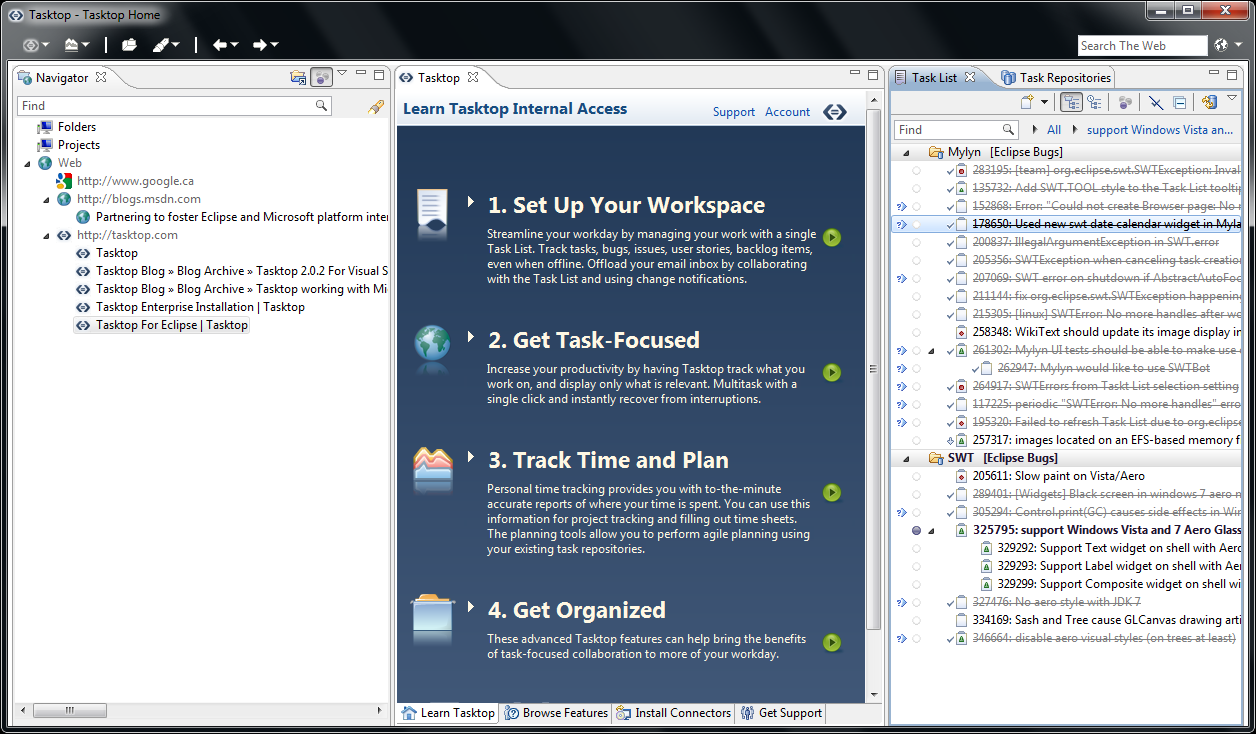Toggle the Categorized presentation in Task List
Image resolution: width=1256 pixels, height=734 pixels.
pos(1071,102)
